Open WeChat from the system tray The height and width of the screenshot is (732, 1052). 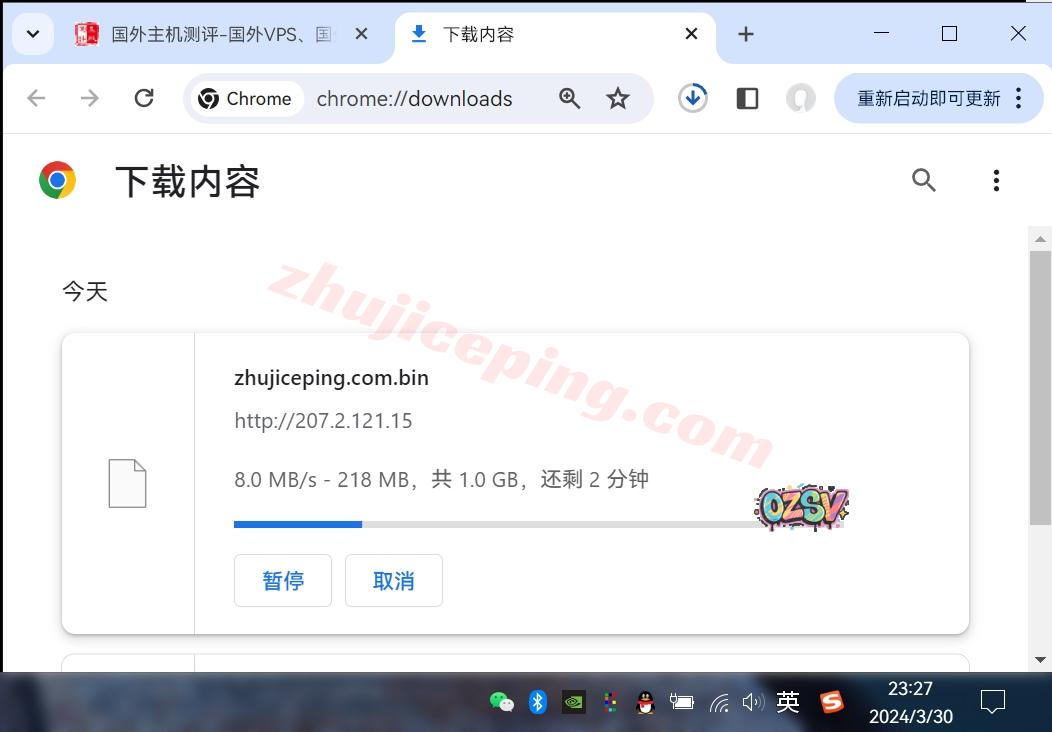tap(501, 702)
